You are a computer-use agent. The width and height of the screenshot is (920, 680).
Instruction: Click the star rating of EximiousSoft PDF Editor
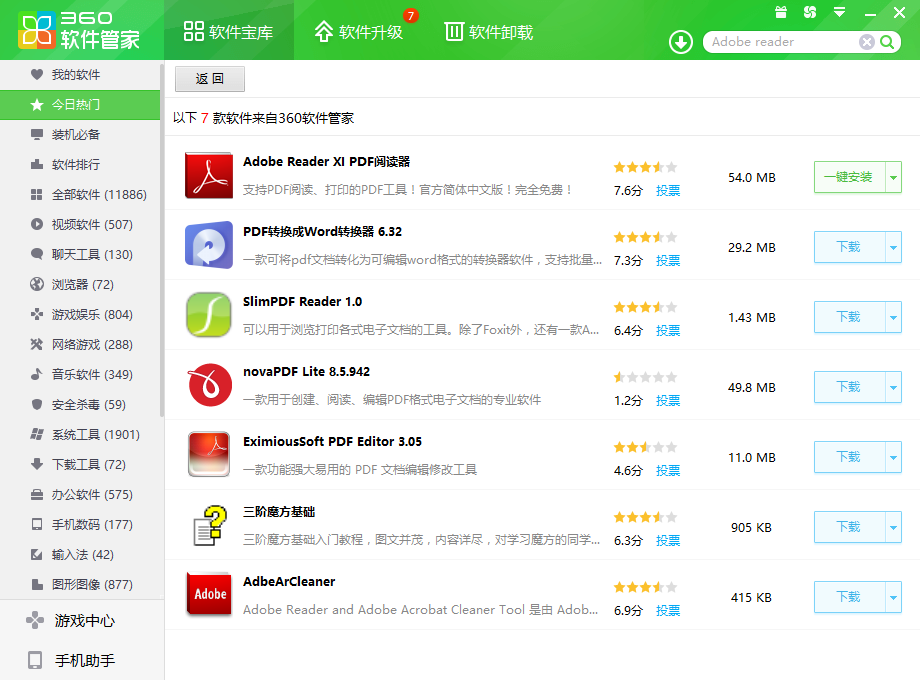pos(645,447)
